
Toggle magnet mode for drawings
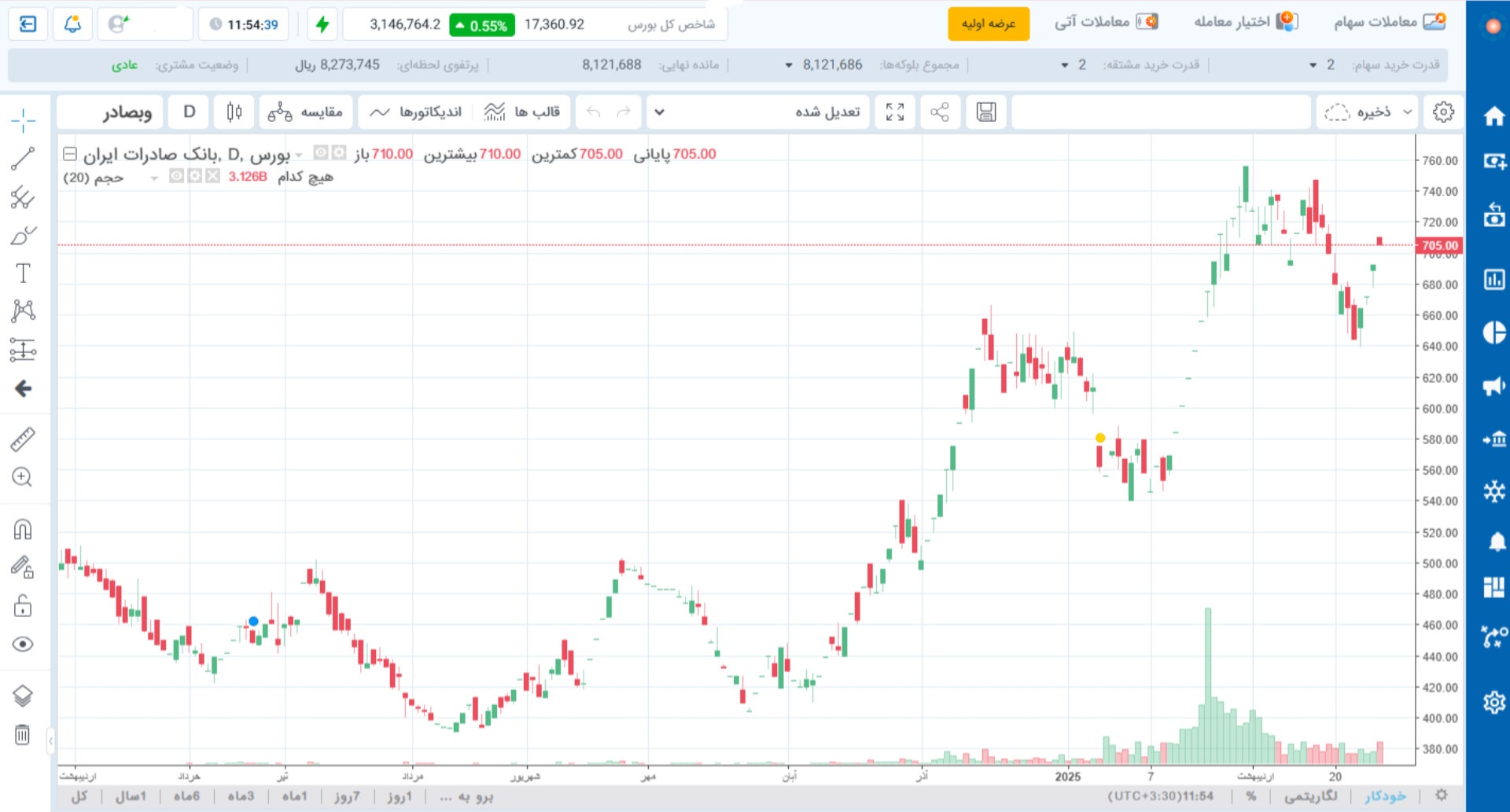pyautogui.click(x=23, y=530)
